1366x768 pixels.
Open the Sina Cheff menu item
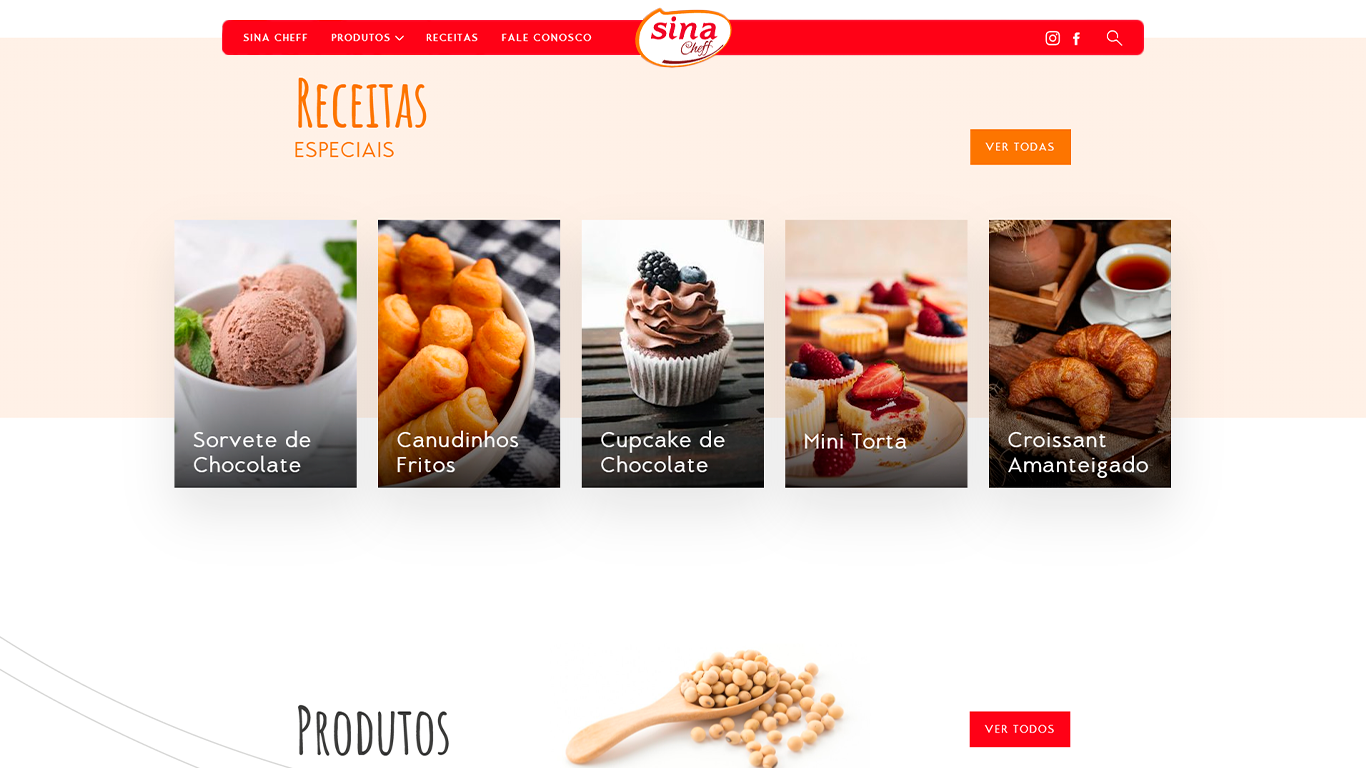click(x=275, y=38)
